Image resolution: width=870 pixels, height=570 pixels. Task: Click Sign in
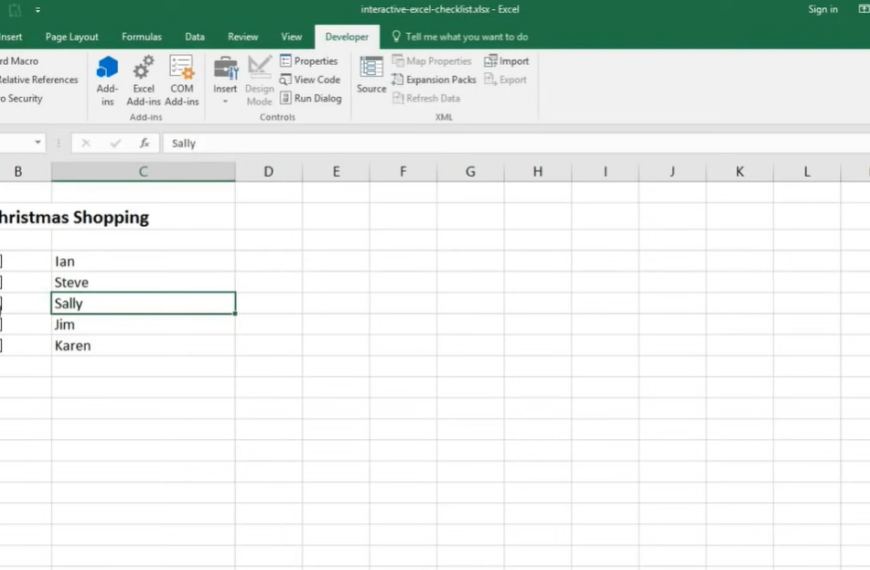[x=823, y=9]
